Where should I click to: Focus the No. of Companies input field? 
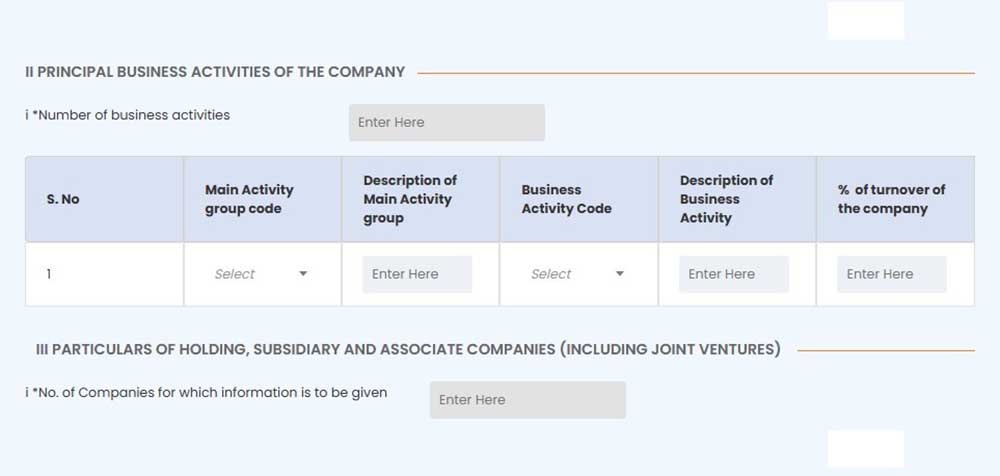click(527, 400)
